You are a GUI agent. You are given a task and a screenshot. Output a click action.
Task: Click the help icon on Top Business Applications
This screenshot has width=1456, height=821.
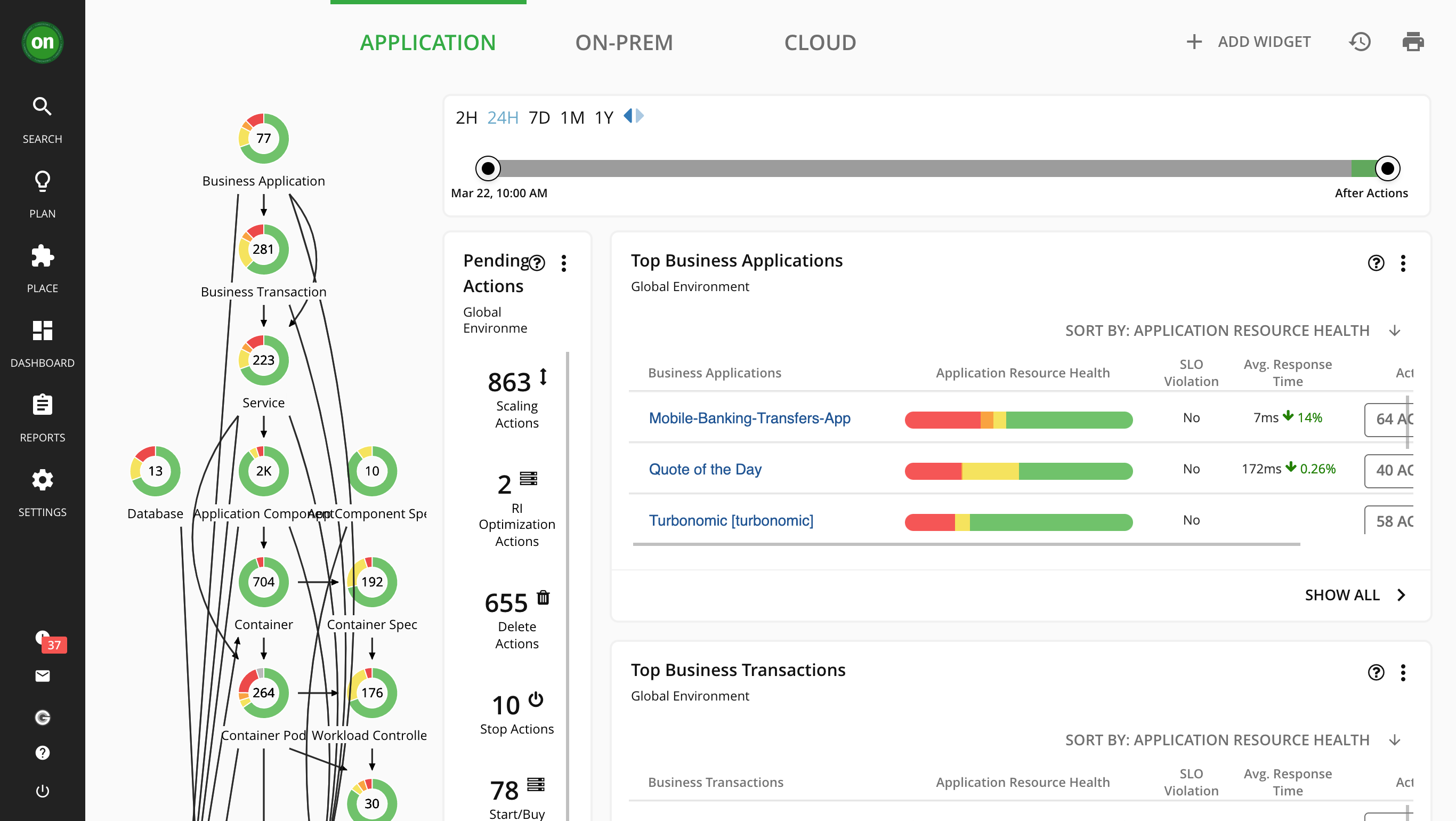point(1376,263)
